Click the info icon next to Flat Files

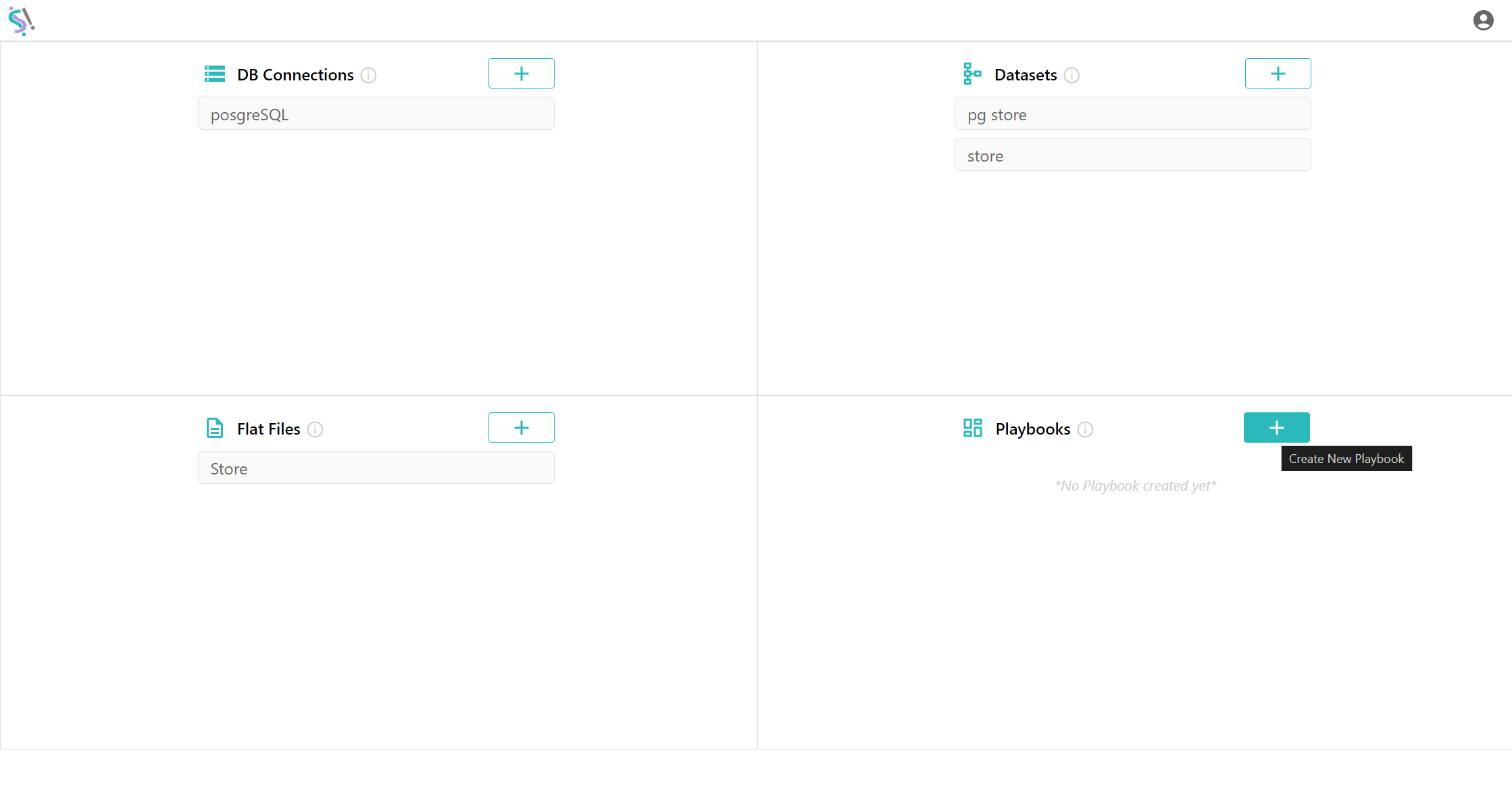tap(315, 429)
